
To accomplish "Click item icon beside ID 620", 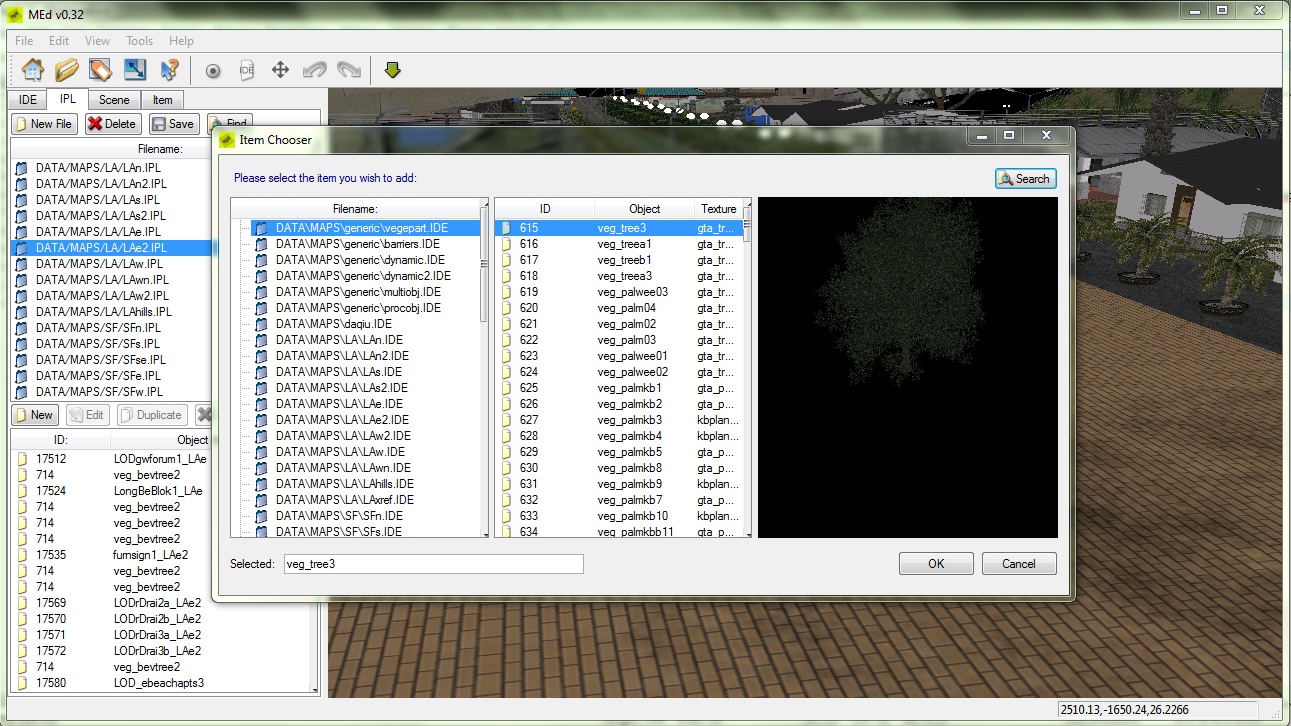I will (x=506, y=308).
